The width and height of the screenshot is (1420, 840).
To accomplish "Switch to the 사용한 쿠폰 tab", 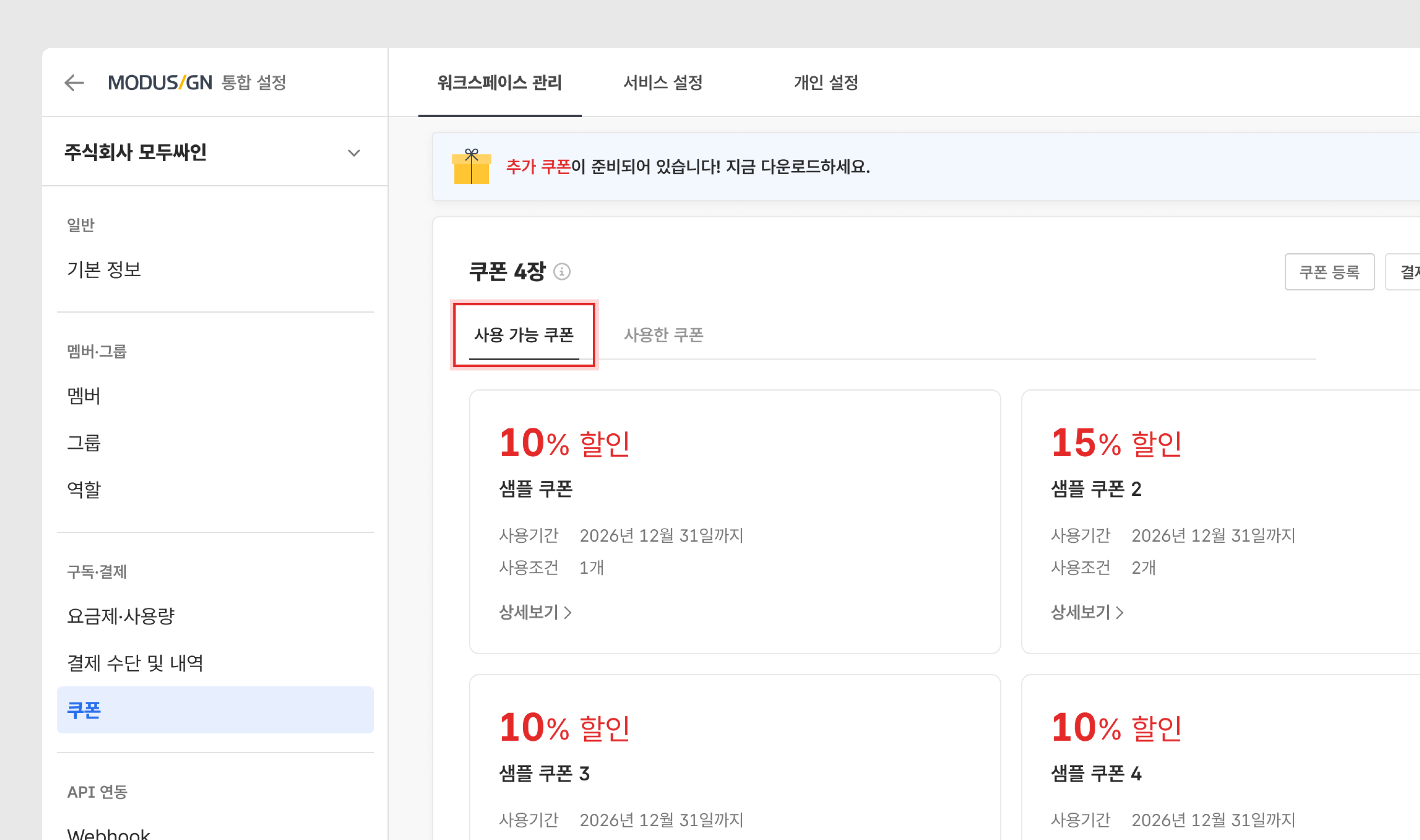I will pyautogui.click(x=663, y=335).
